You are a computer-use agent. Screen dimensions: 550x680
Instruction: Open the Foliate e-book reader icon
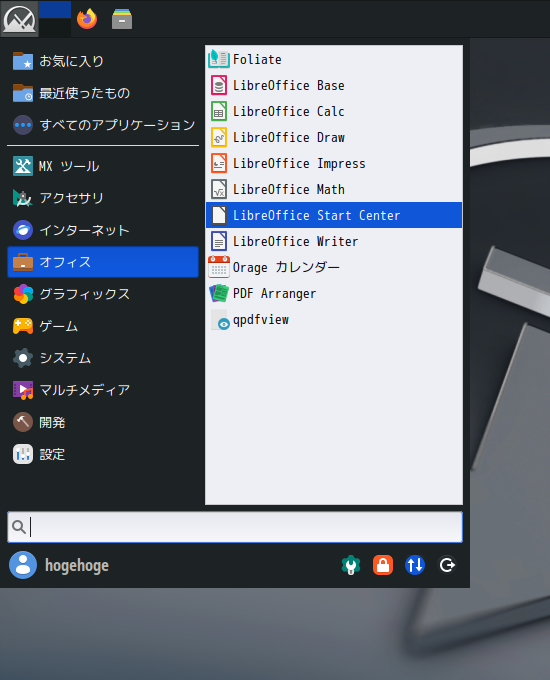tap(219, 59)
